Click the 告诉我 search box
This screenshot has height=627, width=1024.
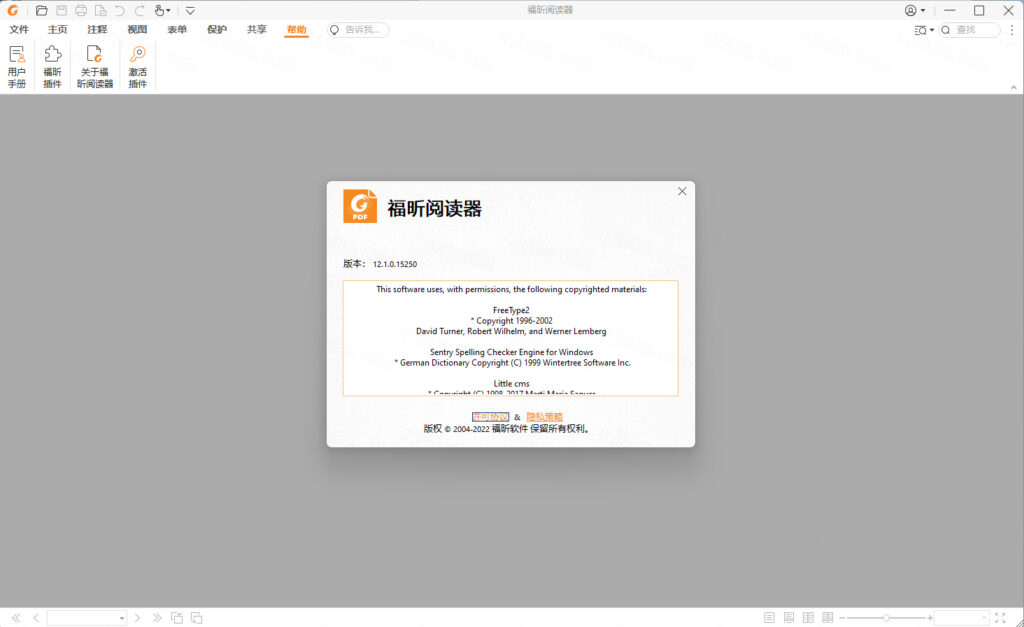pos(358,30)
